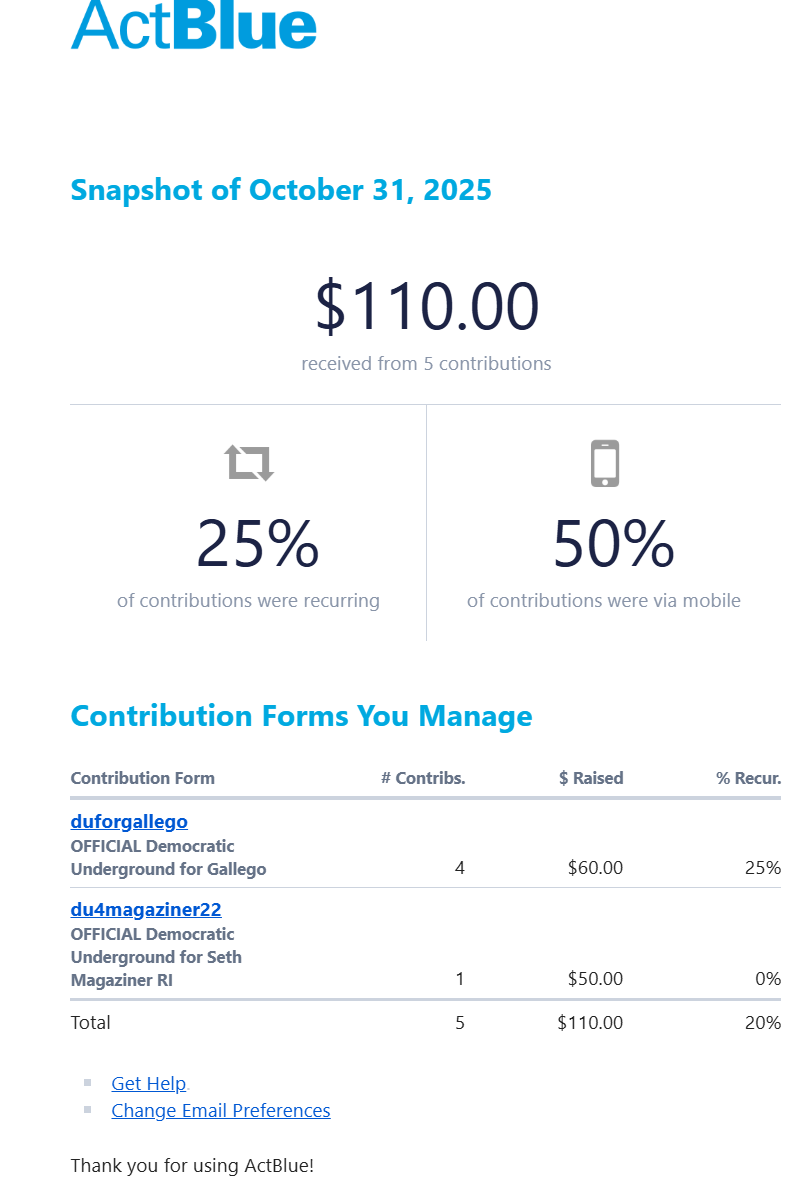Image resolution: width=801 pixels, height=1190 pixels.
Task: Click the $50.00 raised amount for Magaziner
Action: tap(595, 979)
